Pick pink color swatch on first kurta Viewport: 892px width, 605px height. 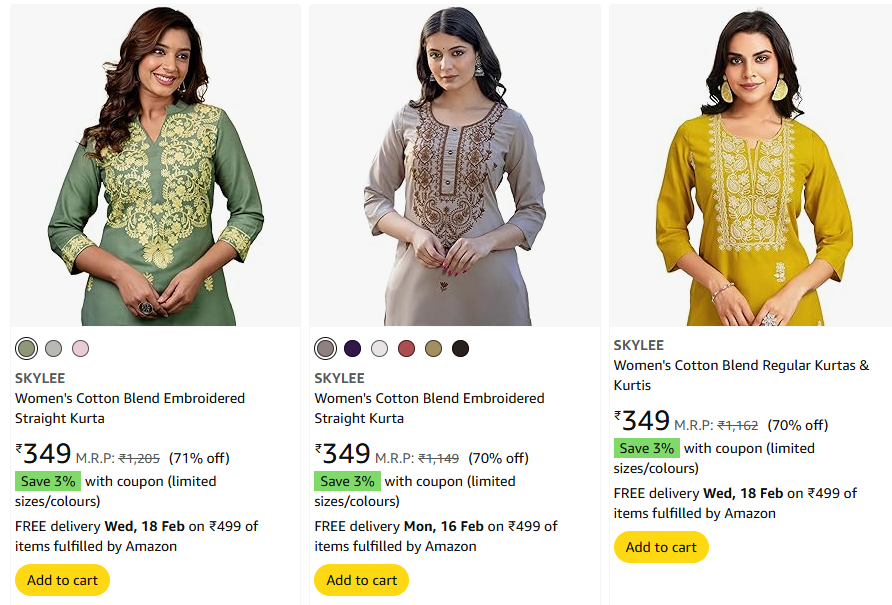click(81, 348)
